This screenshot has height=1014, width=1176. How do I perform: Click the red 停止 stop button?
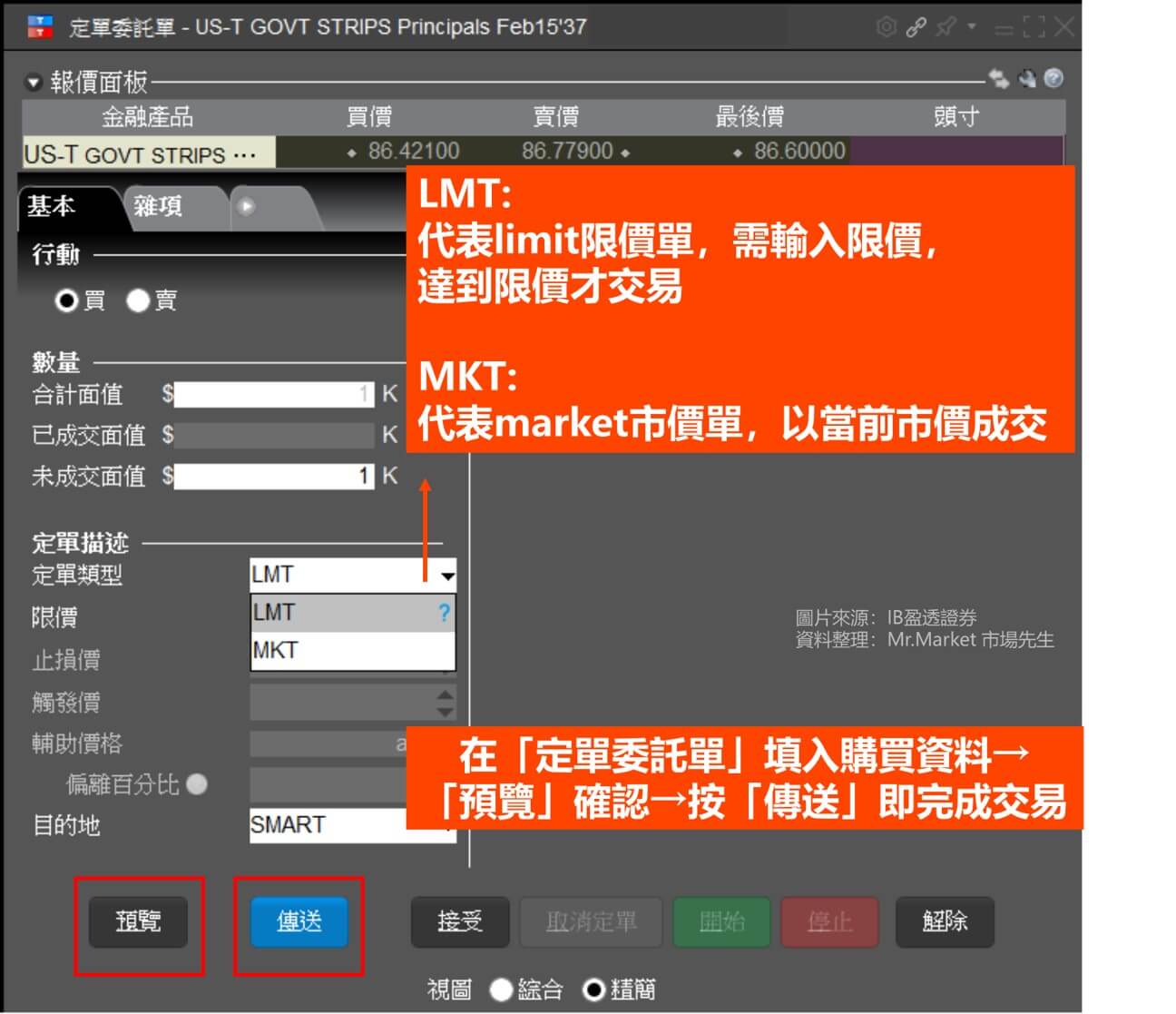coord(830,922)
